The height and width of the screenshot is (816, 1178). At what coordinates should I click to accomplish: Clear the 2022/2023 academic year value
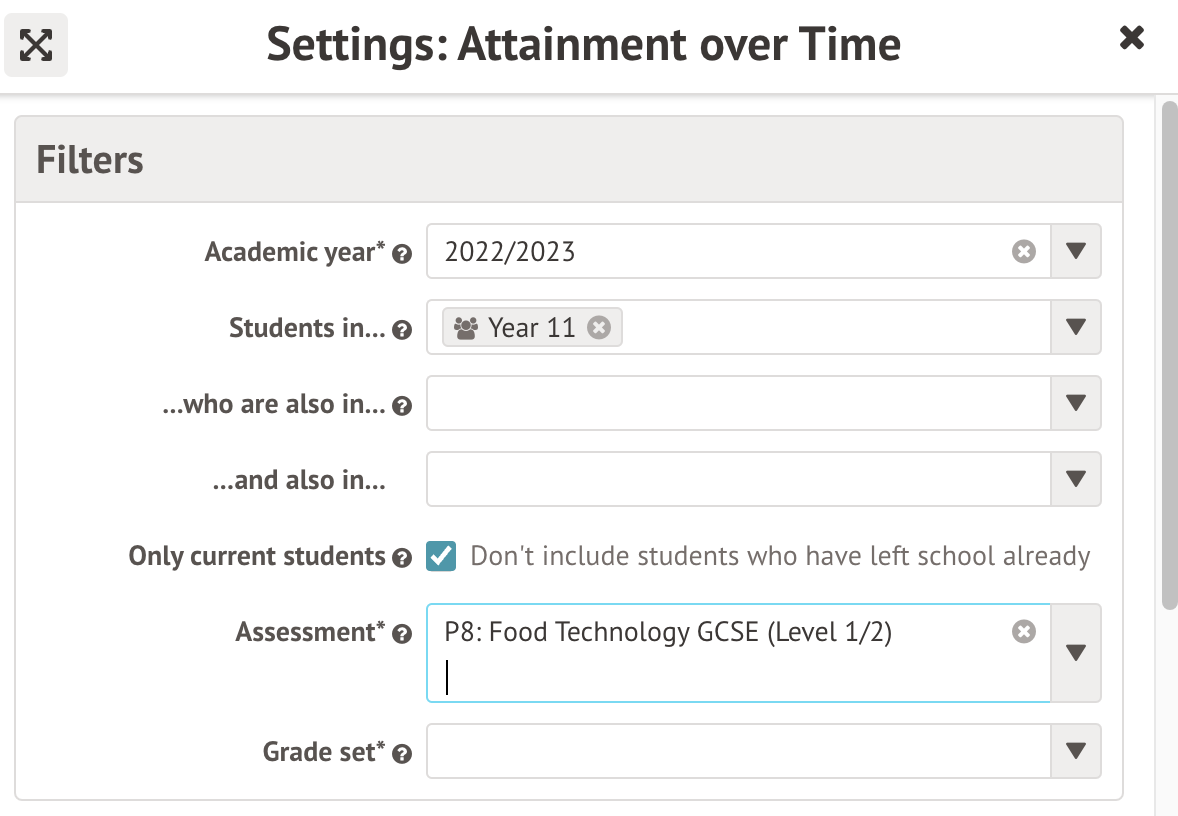tap(1023, 251)
